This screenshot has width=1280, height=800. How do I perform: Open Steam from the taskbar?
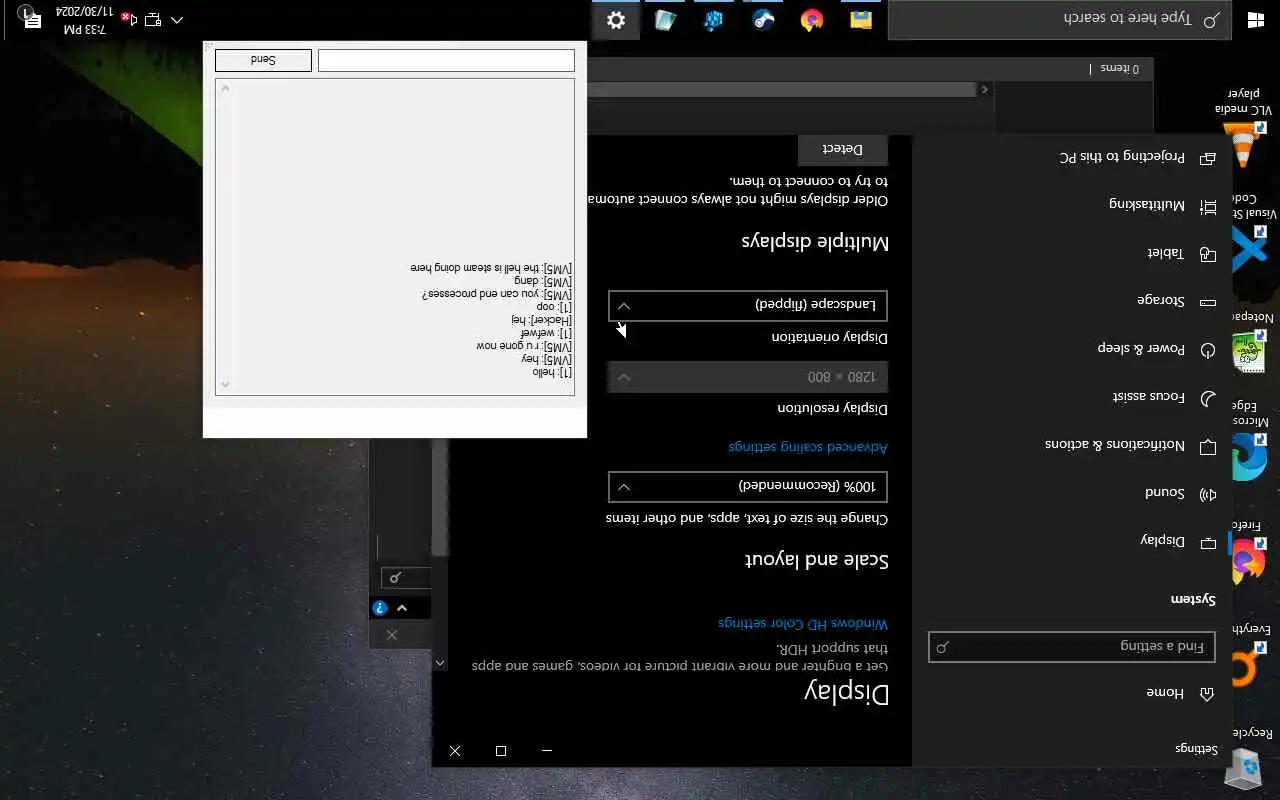763,20
